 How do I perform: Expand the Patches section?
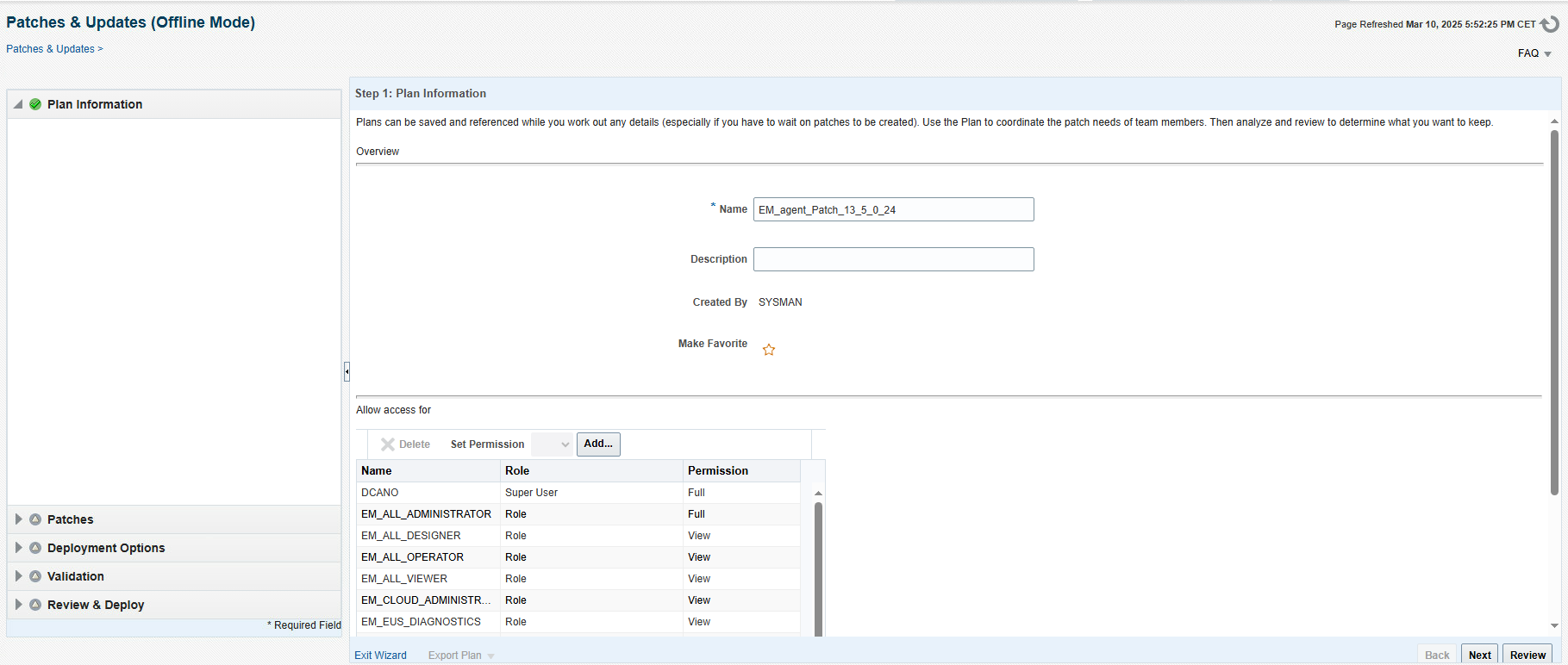pos(18,519)
